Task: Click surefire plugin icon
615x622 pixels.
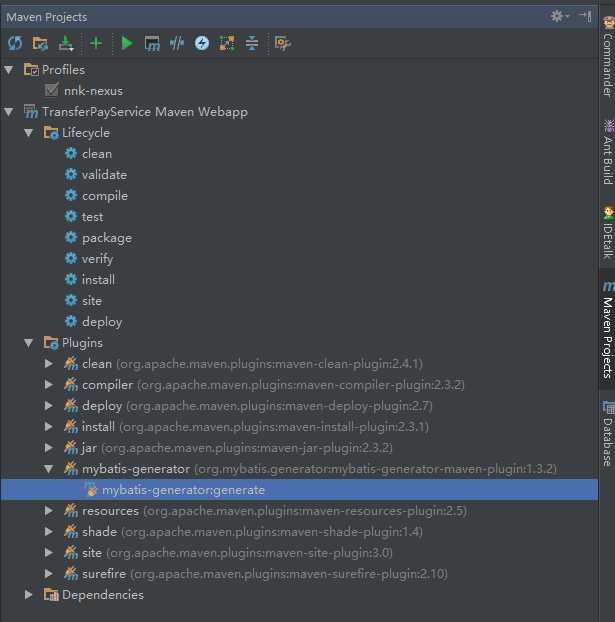Action: 71,574
